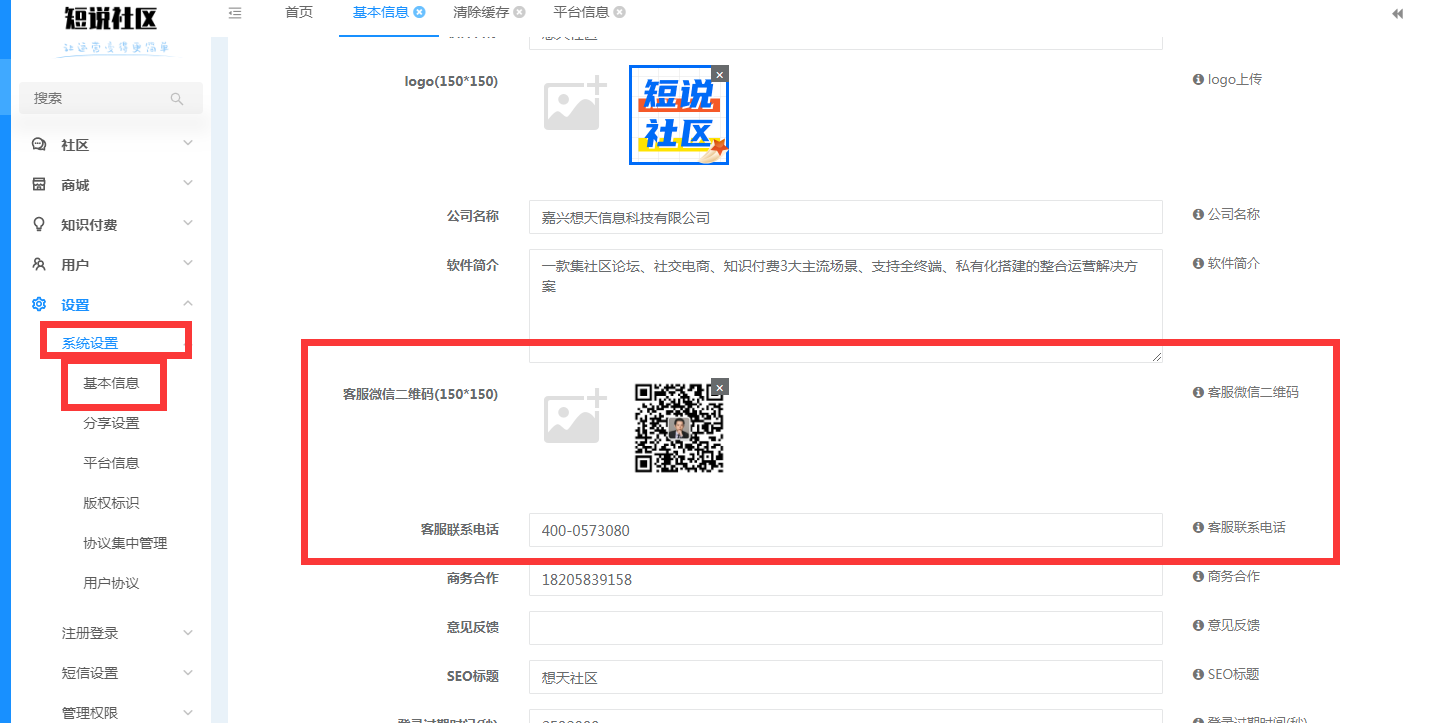
Task: Open 协议集中管理 in the sidebar
Action: [x=125, y=543]
